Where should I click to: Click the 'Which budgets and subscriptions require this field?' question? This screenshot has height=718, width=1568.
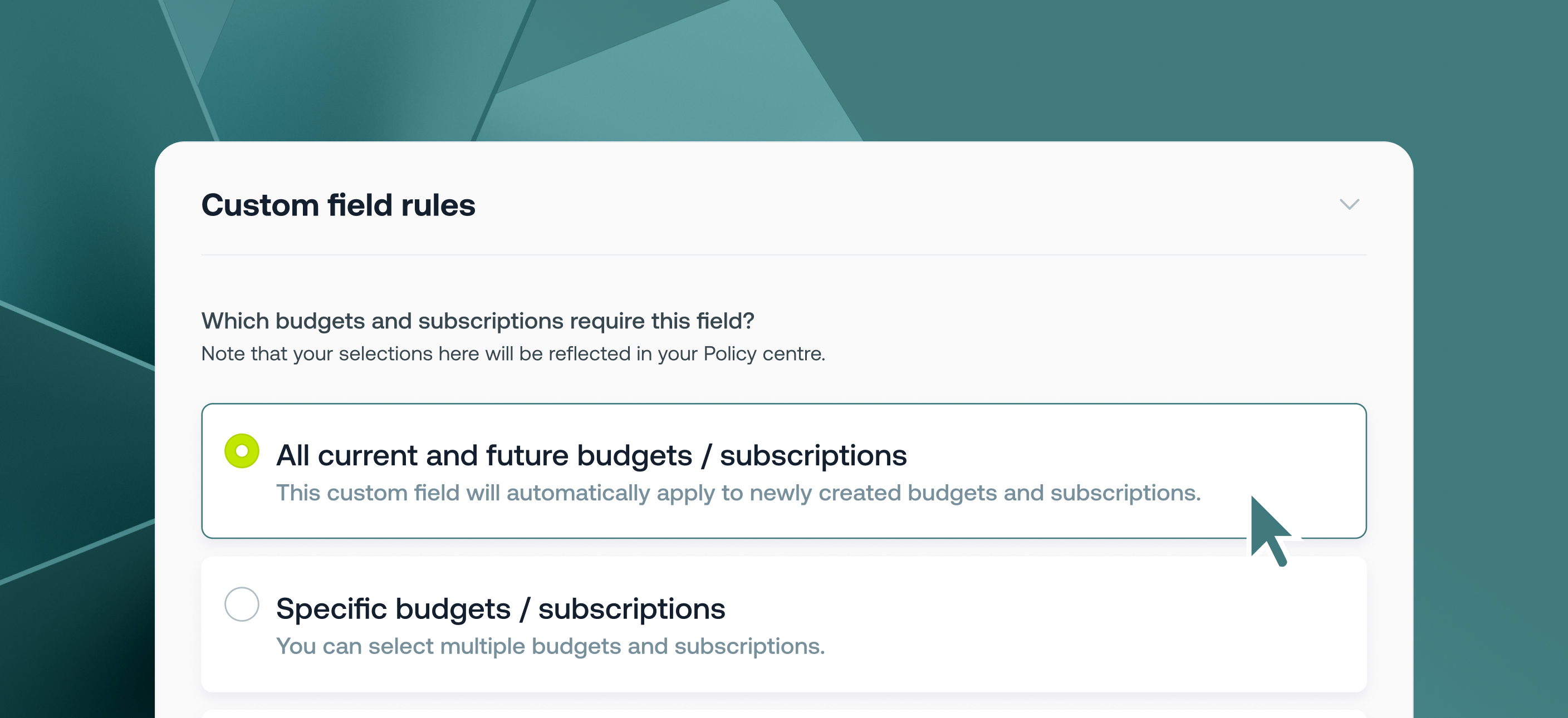click(x=477, y=321)
